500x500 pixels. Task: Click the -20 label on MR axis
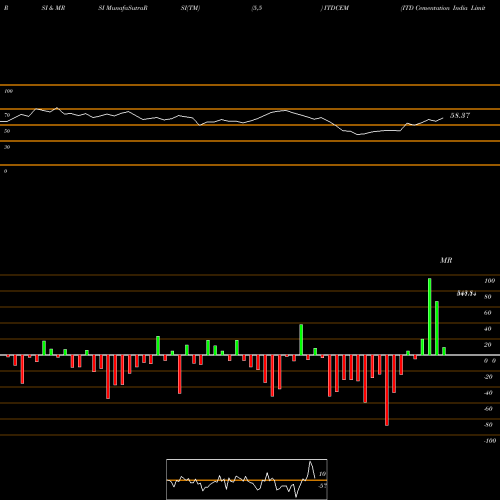(488, 377)
